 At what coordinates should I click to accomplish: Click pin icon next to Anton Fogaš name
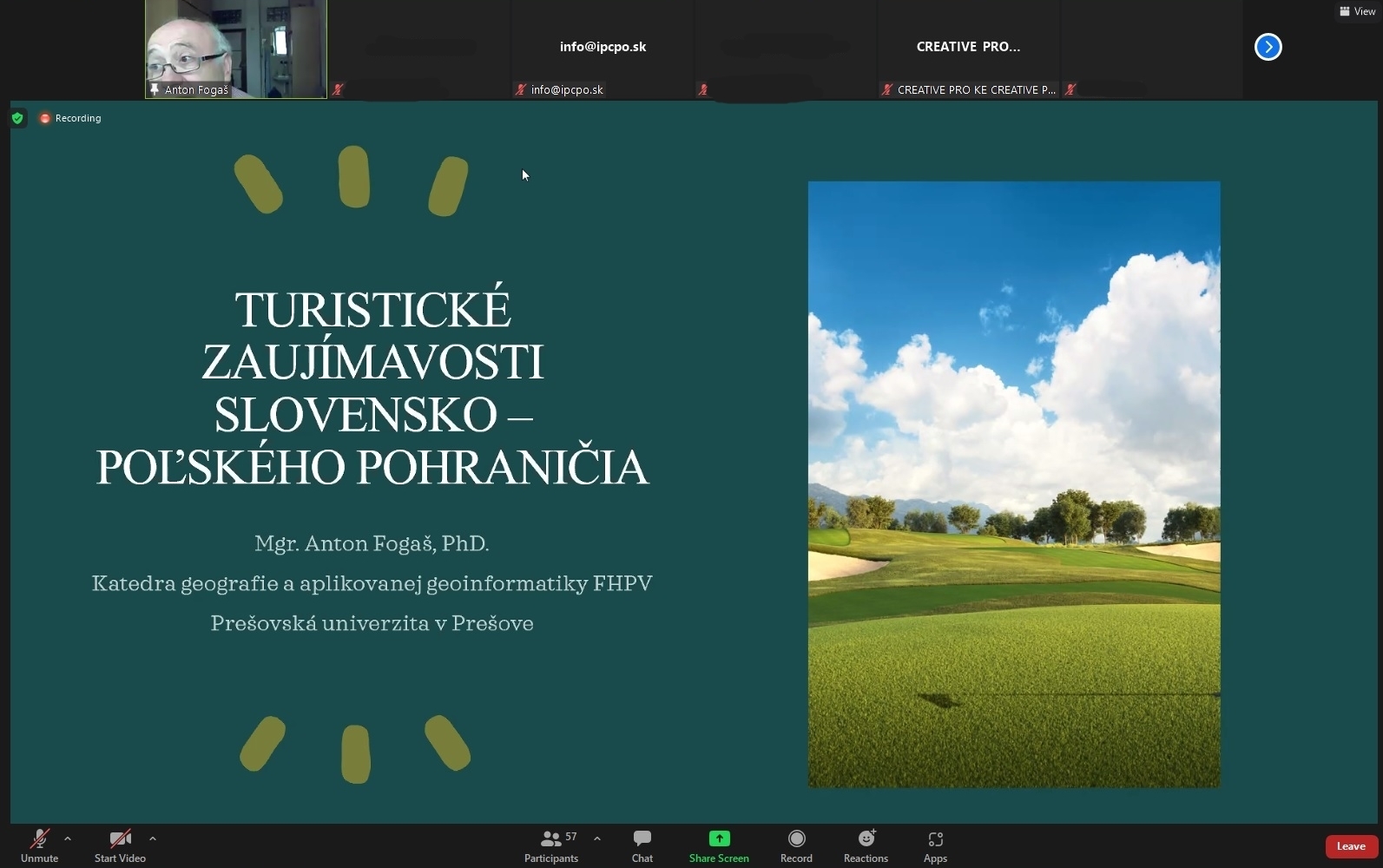[x=155, y=89]
